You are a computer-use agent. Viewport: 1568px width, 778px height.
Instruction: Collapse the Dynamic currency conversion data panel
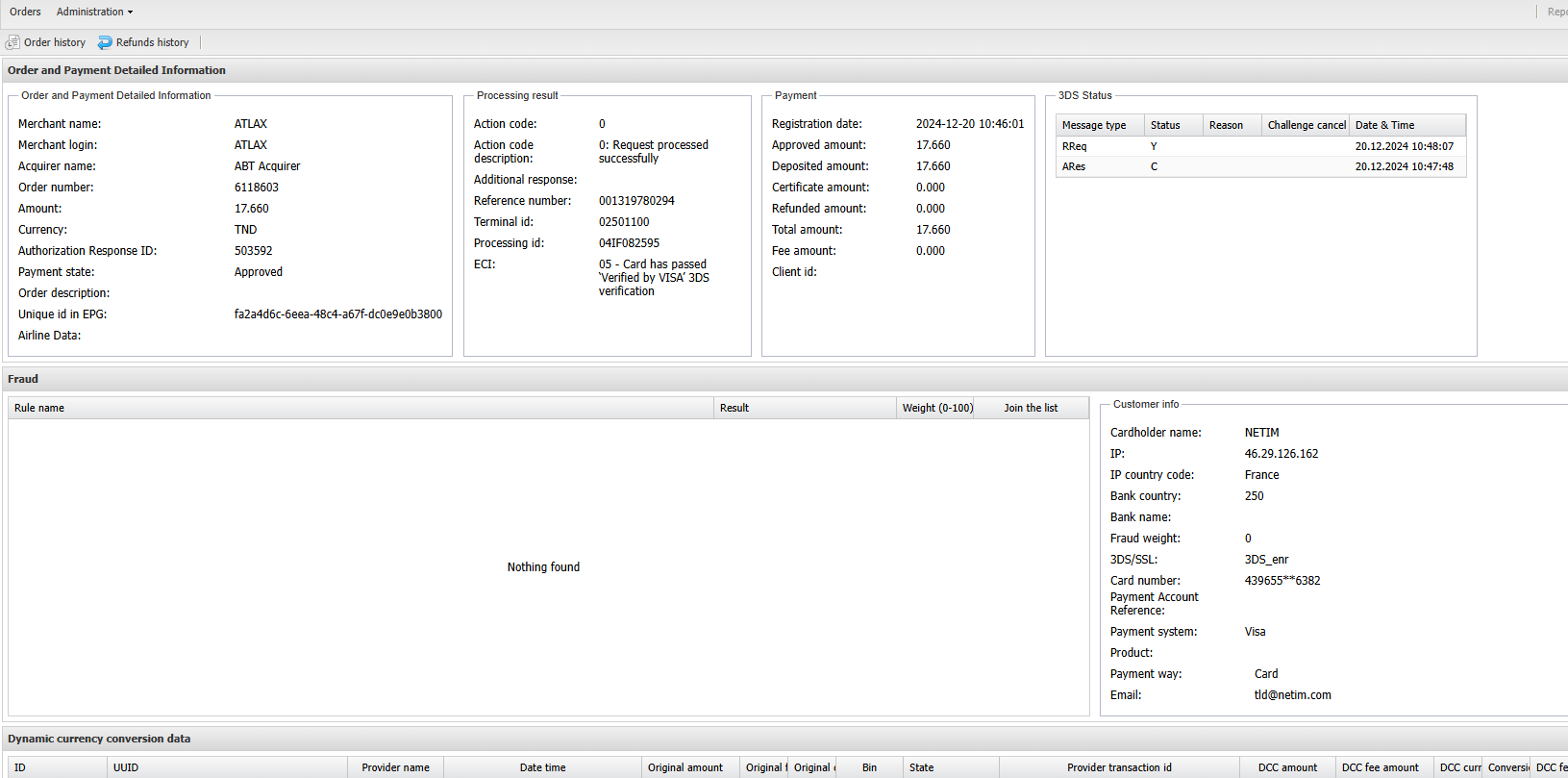[99, 739]
